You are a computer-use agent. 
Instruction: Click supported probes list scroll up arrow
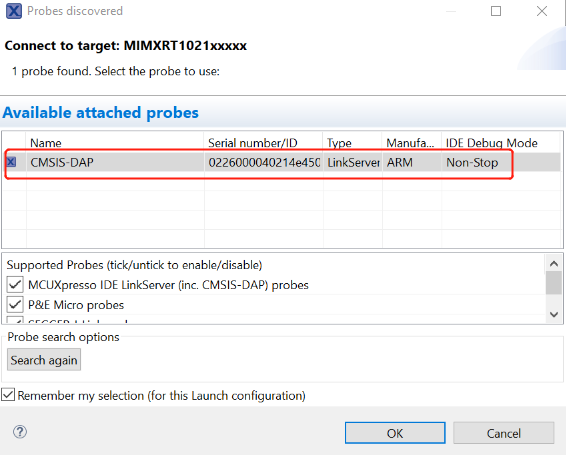click(554, 264)
